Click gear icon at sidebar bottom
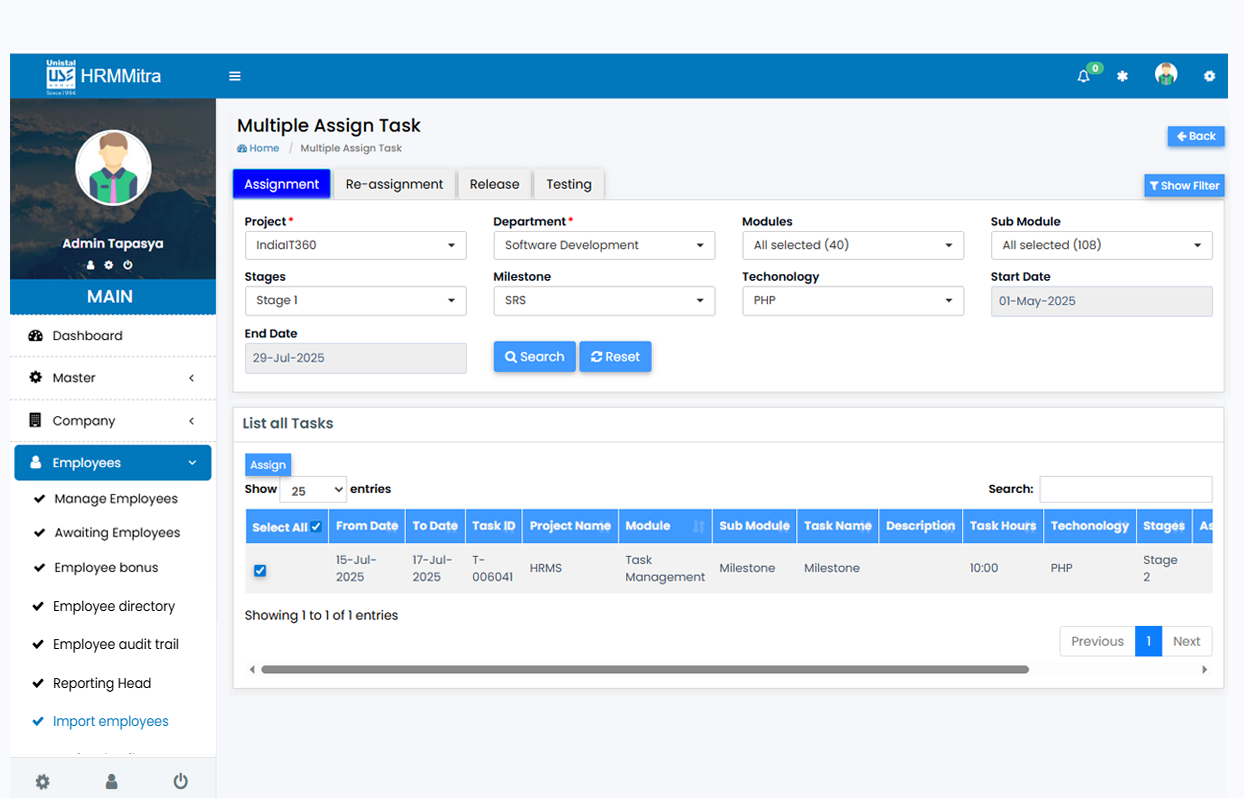This screenshot has height=798, width=1244. tap(42, 781)
